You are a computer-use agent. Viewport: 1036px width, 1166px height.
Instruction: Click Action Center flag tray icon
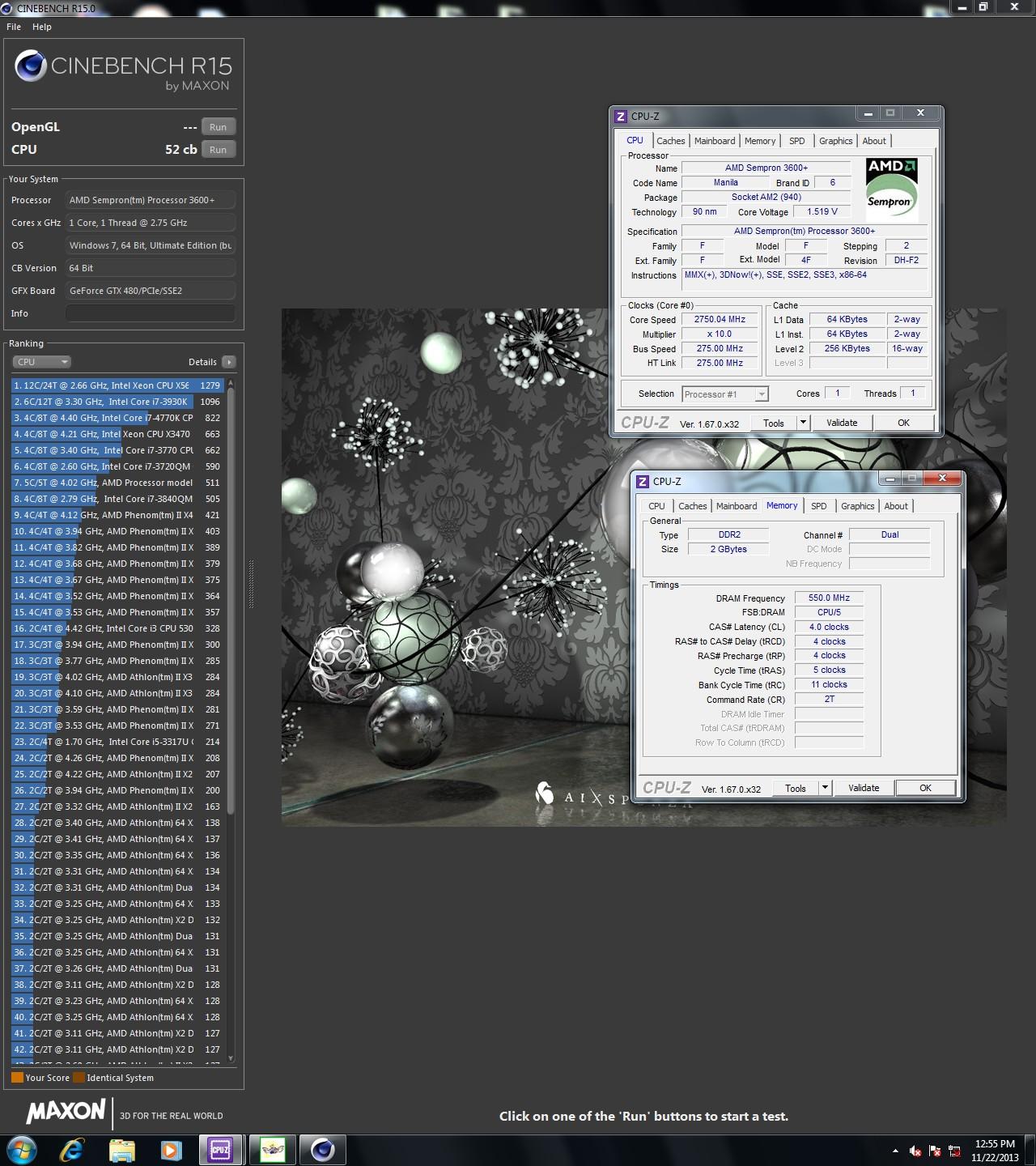click(x=936, y=1151)
